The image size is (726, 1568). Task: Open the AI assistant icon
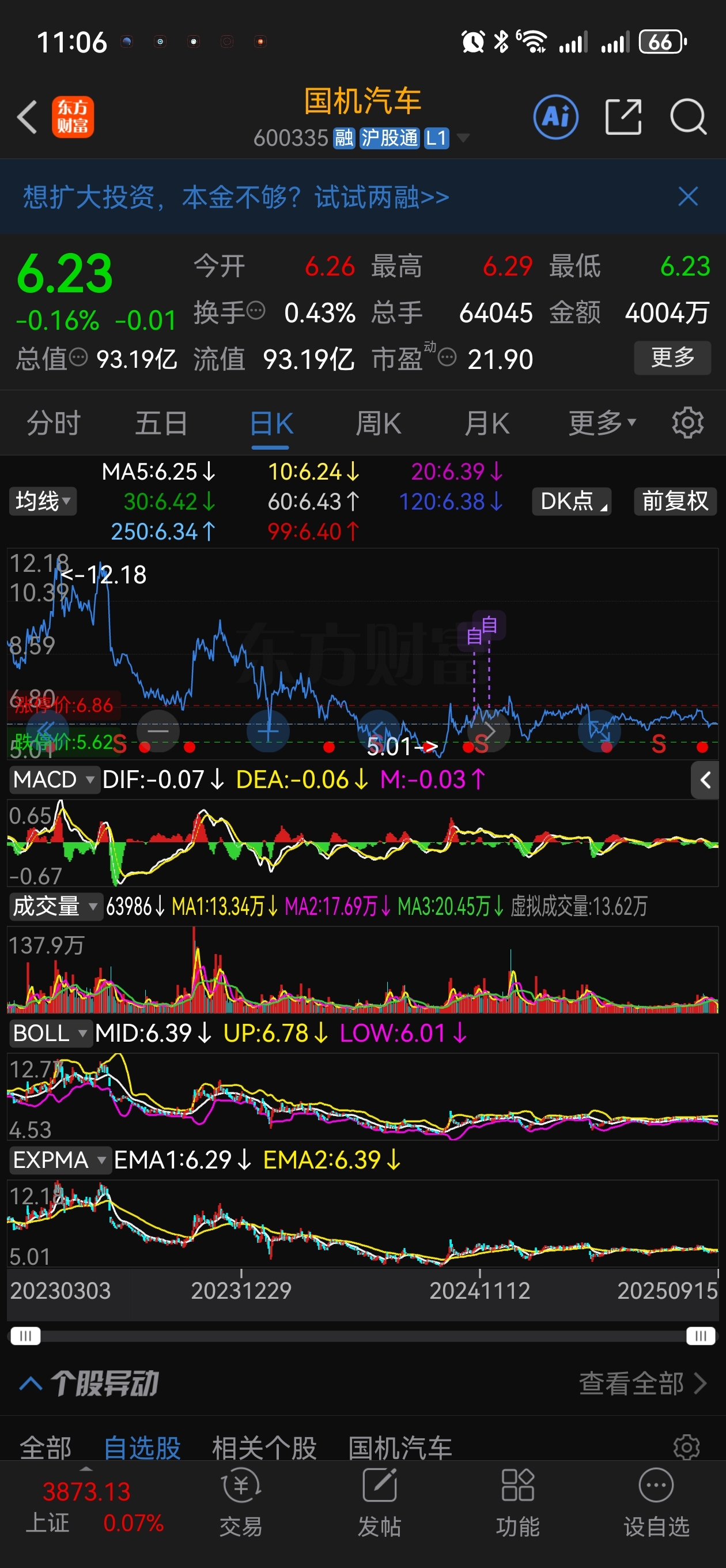pos(555,117)
